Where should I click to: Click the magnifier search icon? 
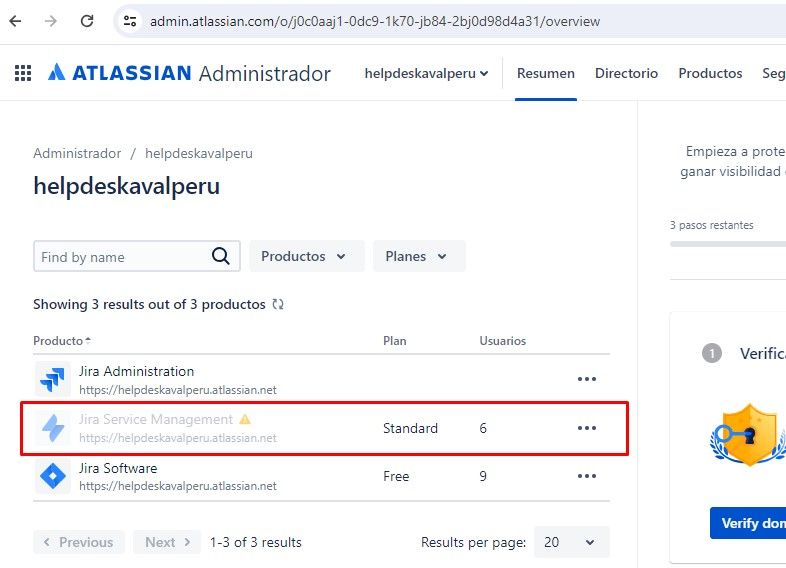[221, 256]
